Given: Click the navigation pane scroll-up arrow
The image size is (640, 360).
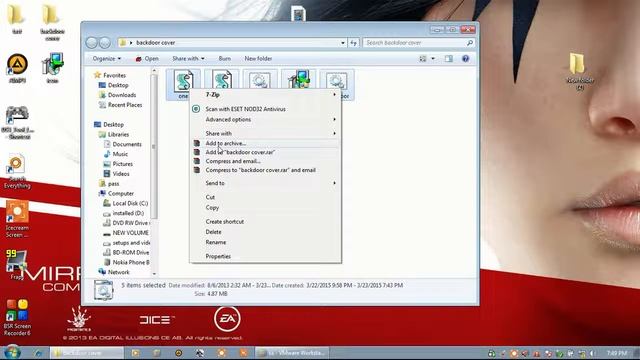Looking at the screenshot, I should pos(154,71).
